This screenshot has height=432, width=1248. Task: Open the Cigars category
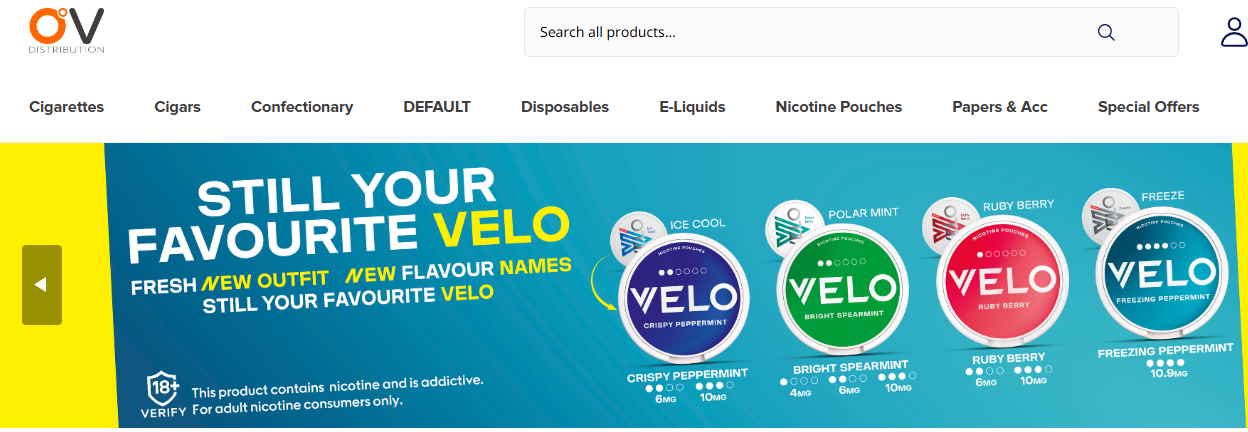tap(178, 107)
